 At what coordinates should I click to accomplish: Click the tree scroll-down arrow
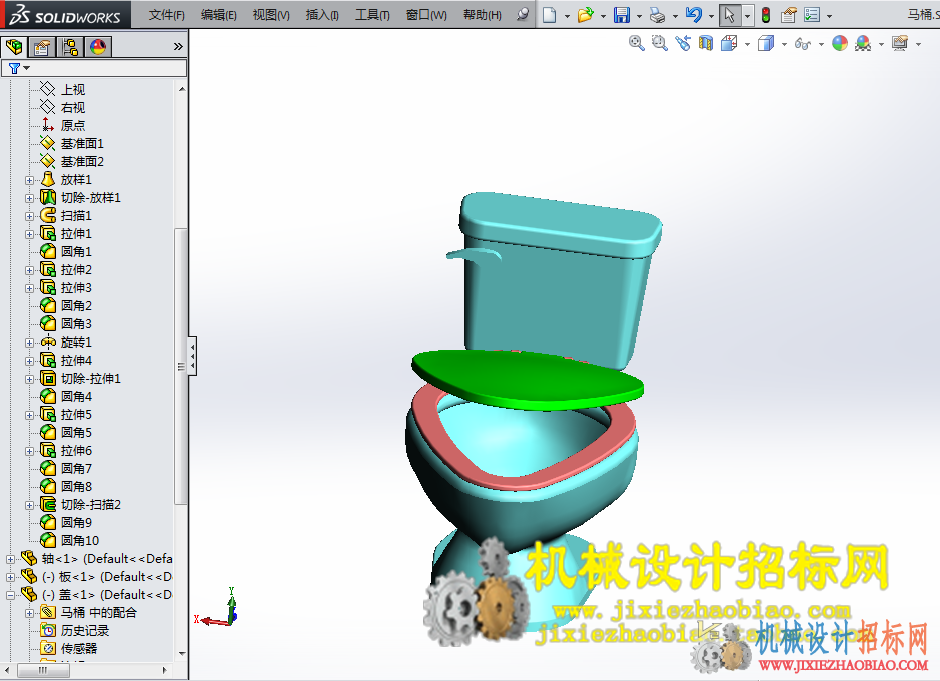tap(182, 653)
